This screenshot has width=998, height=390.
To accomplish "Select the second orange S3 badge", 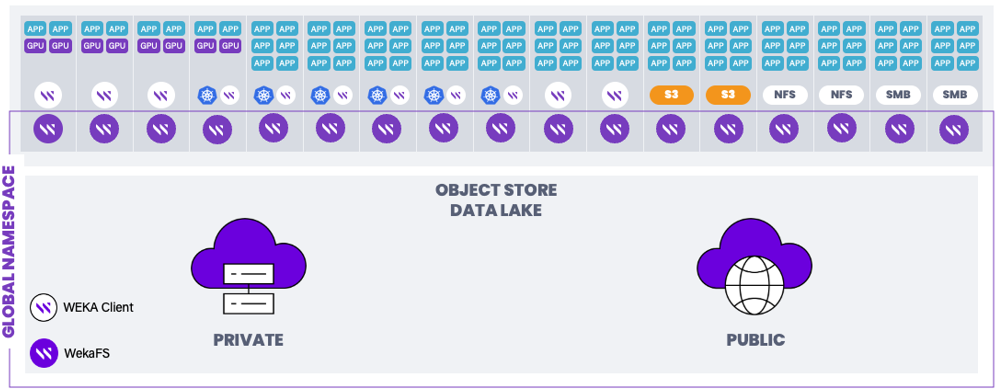I will (728, 94).
